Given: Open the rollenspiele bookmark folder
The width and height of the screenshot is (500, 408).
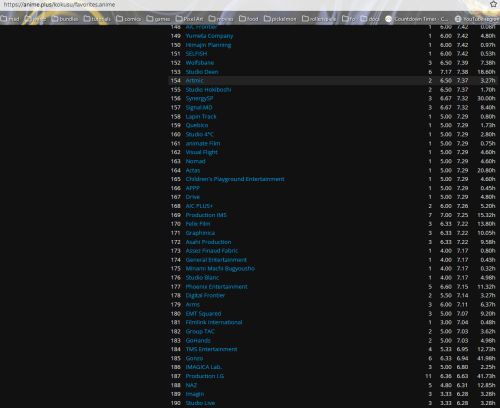Looking at the screenshot, I should (319, 19).
